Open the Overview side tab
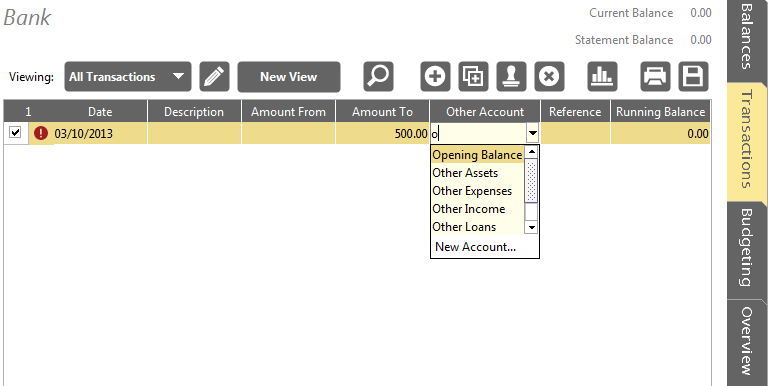Image resolution: width=768 pixels, height=386 pixels. tap(747, 341)
